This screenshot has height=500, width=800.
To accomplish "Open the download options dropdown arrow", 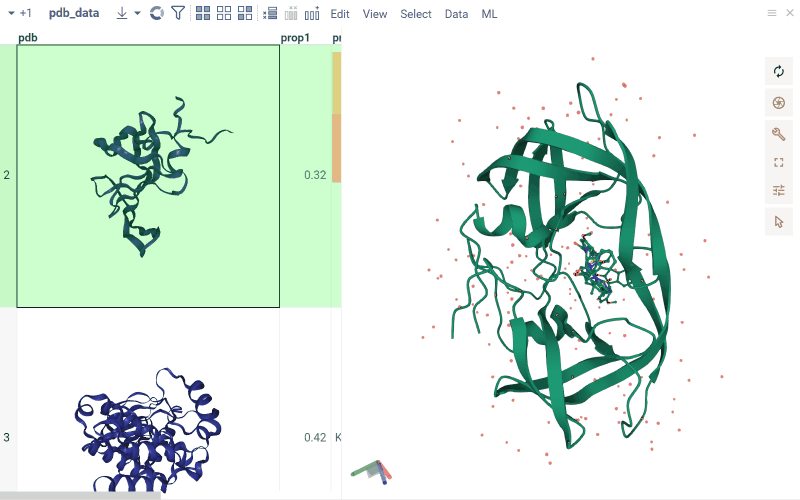I will point(137,13).
